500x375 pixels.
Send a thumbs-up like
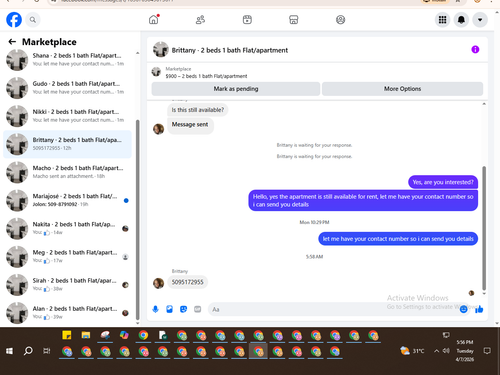pyautogui.click(x=479, y=309)
